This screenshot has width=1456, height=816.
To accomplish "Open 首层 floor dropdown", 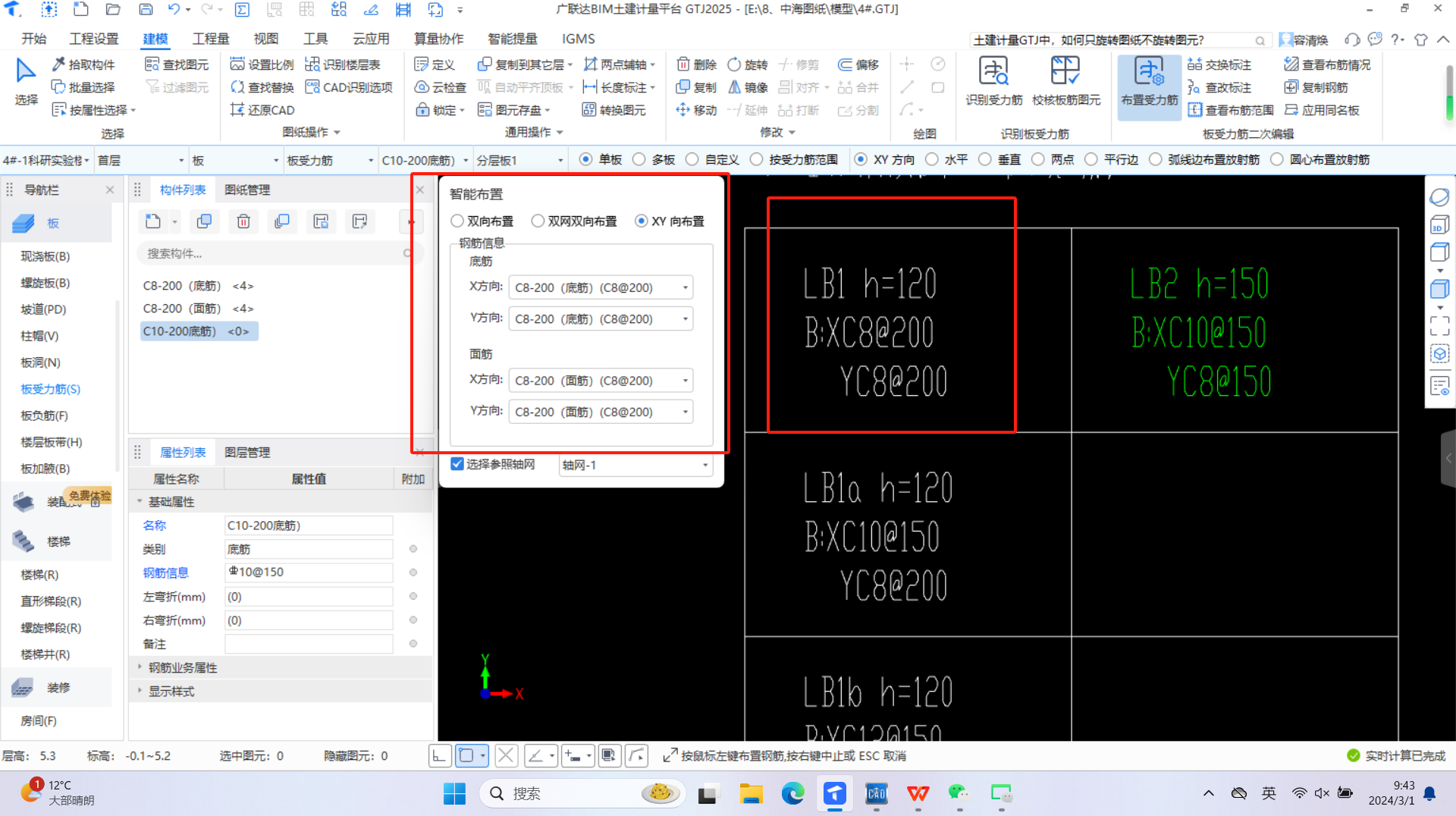I will point(141,160).
